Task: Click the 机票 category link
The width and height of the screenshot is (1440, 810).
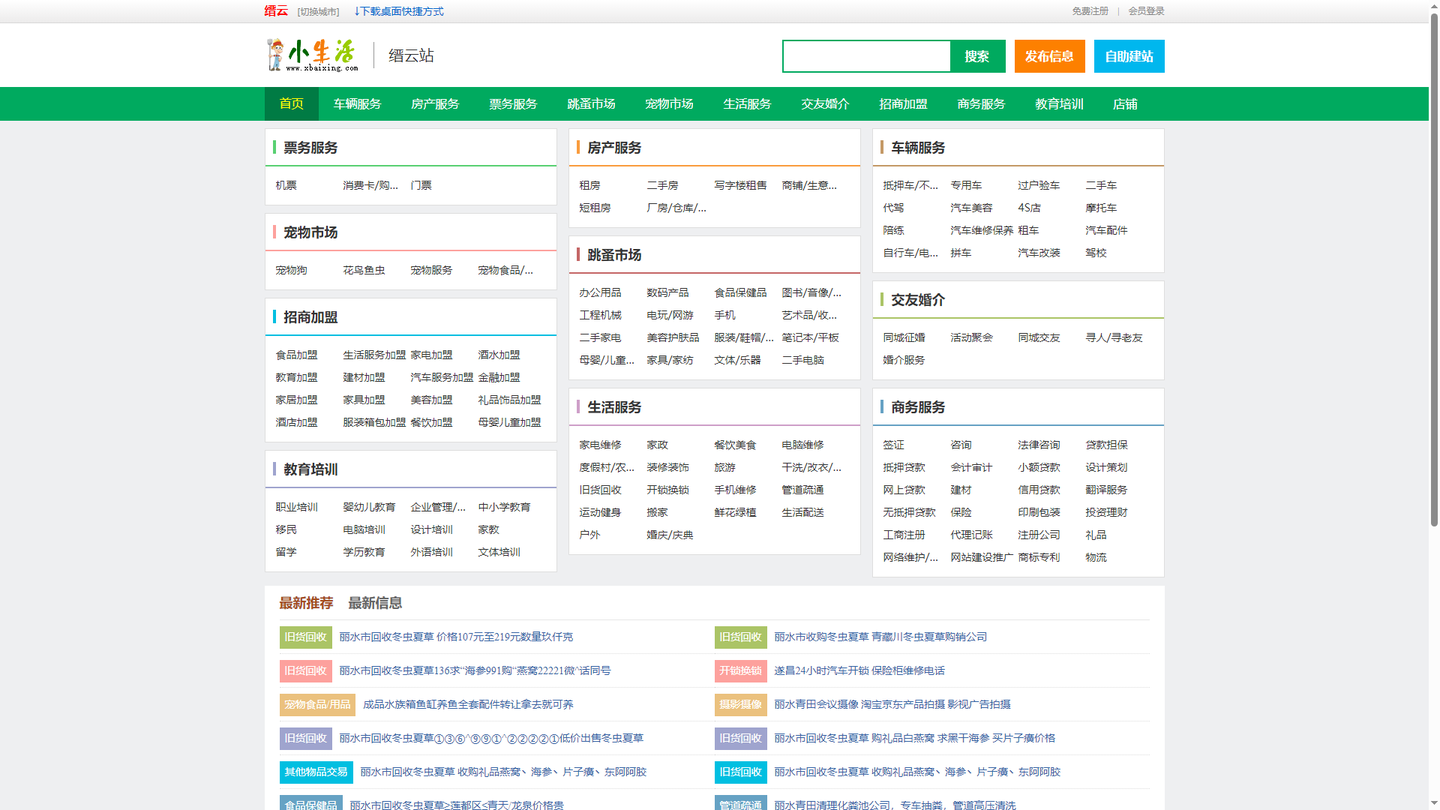Action: tap(286, 185)
